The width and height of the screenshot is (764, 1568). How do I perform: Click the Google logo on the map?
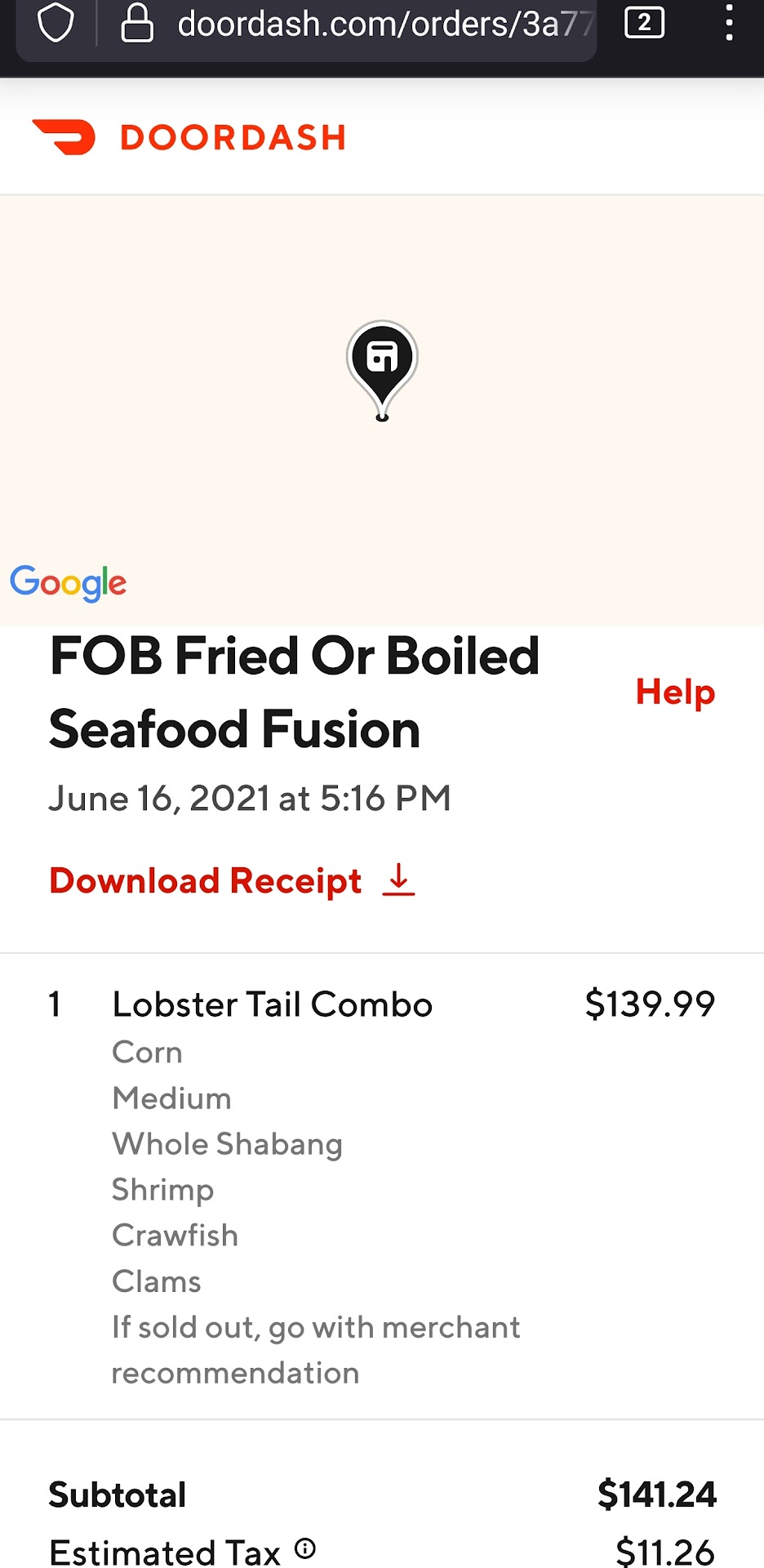click(69, 582)
